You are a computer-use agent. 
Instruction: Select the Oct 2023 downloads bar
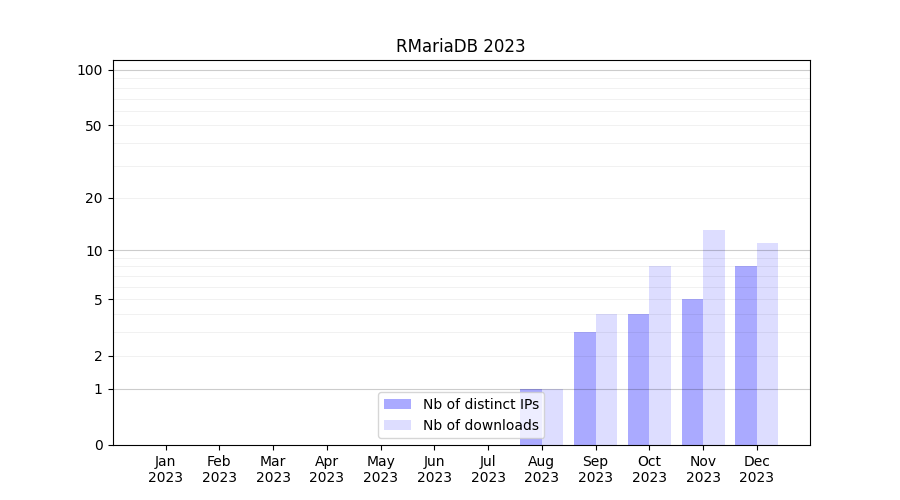click(x=660, y=355)
